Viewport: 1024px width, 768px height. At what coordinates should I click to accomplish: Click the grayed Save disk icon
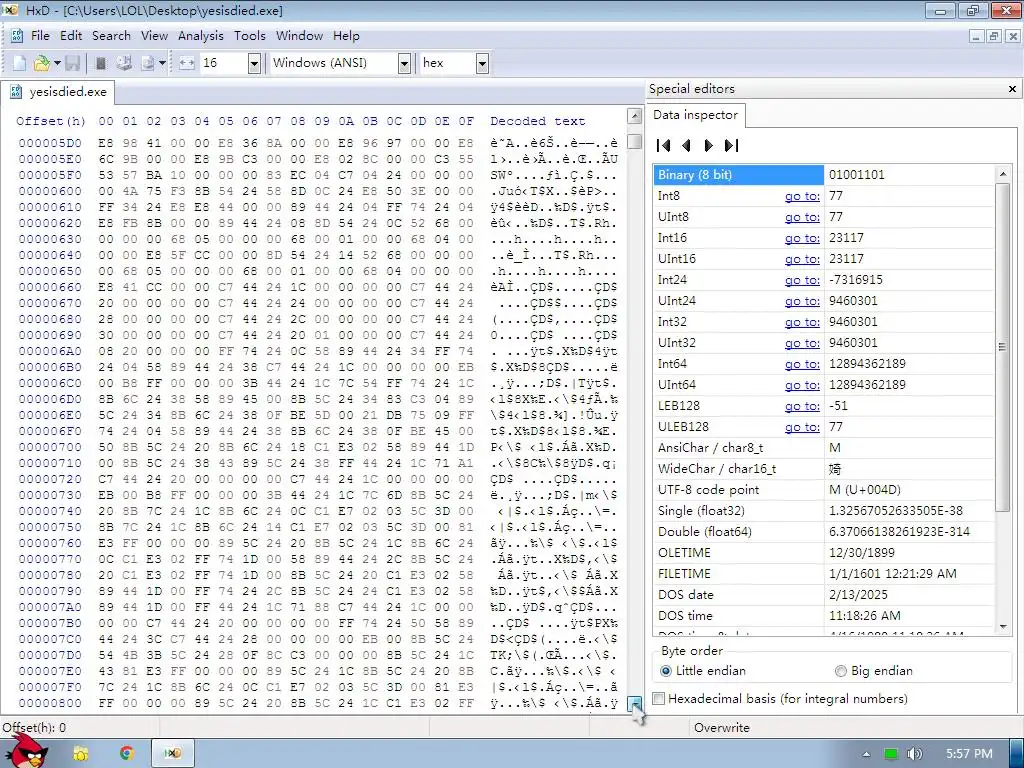coord(72,63)
